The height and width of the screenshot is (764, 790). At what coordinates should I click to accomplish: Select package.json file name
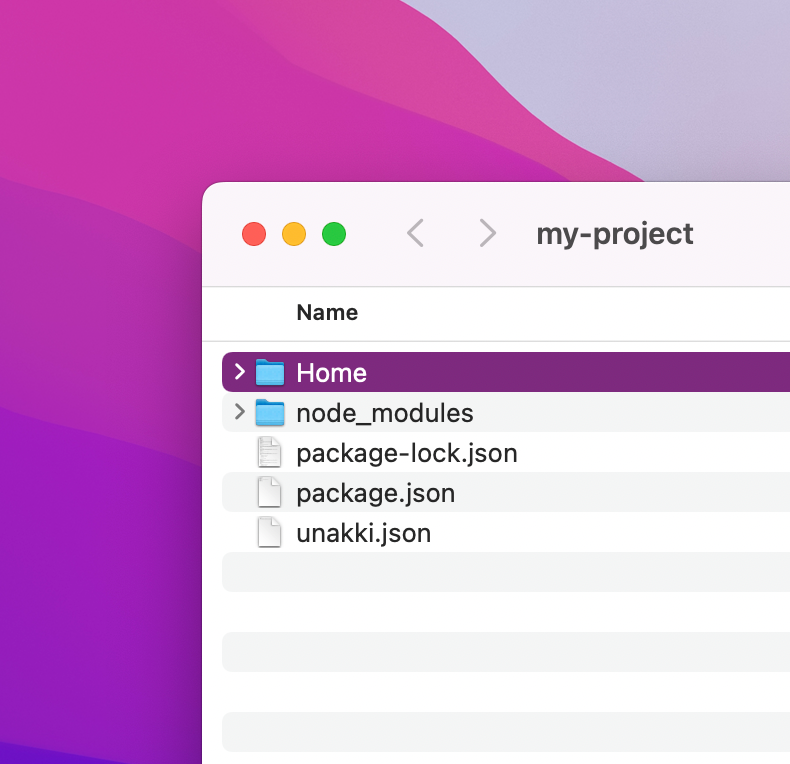coord(376,493)
